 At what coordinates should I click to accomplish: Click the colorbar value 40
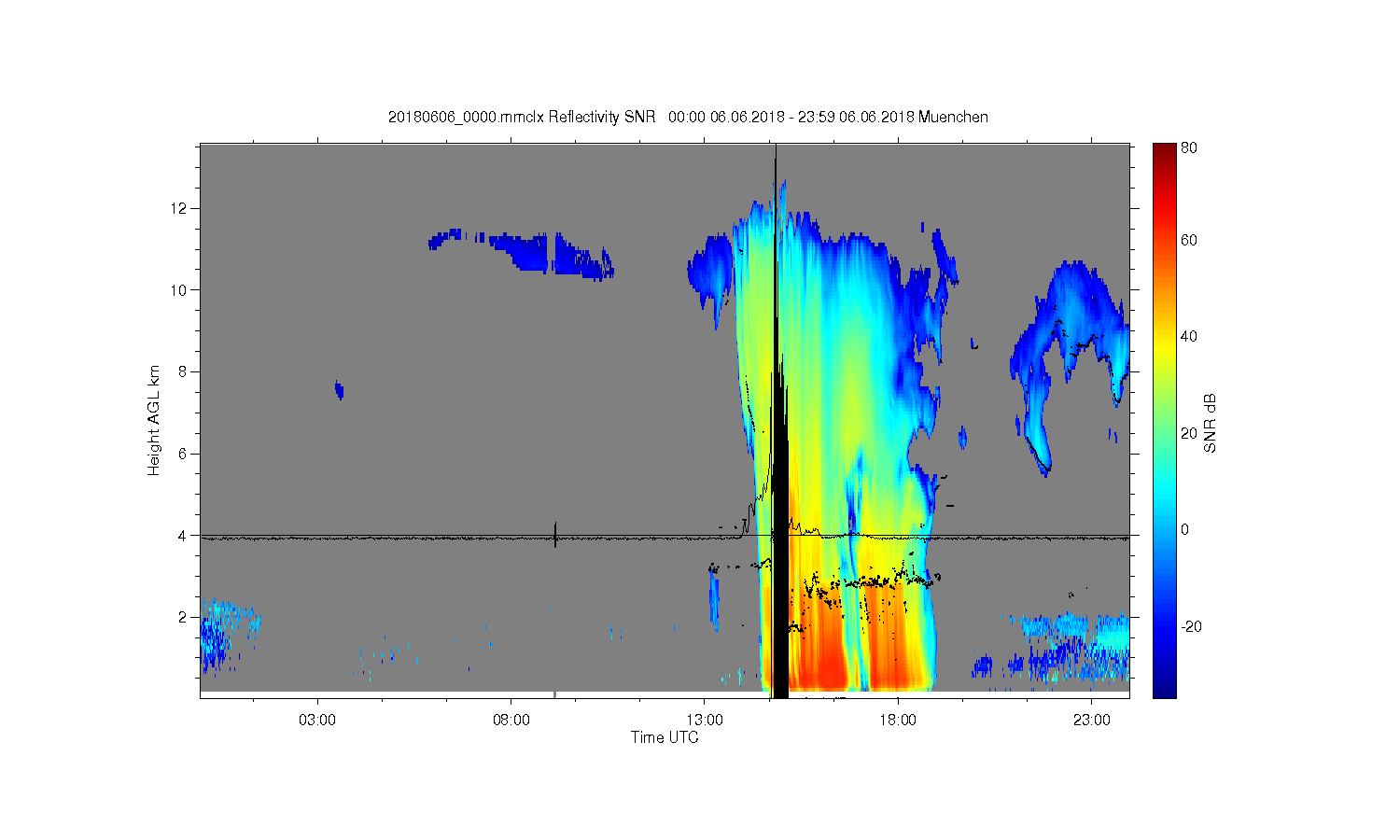pos(1189,337)
